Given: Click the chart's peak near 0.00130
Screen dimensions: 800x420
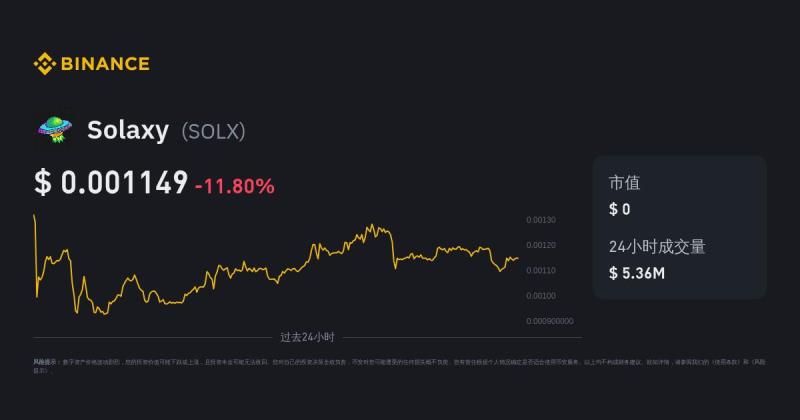Looking at the screenshot, I should (372, 225).
